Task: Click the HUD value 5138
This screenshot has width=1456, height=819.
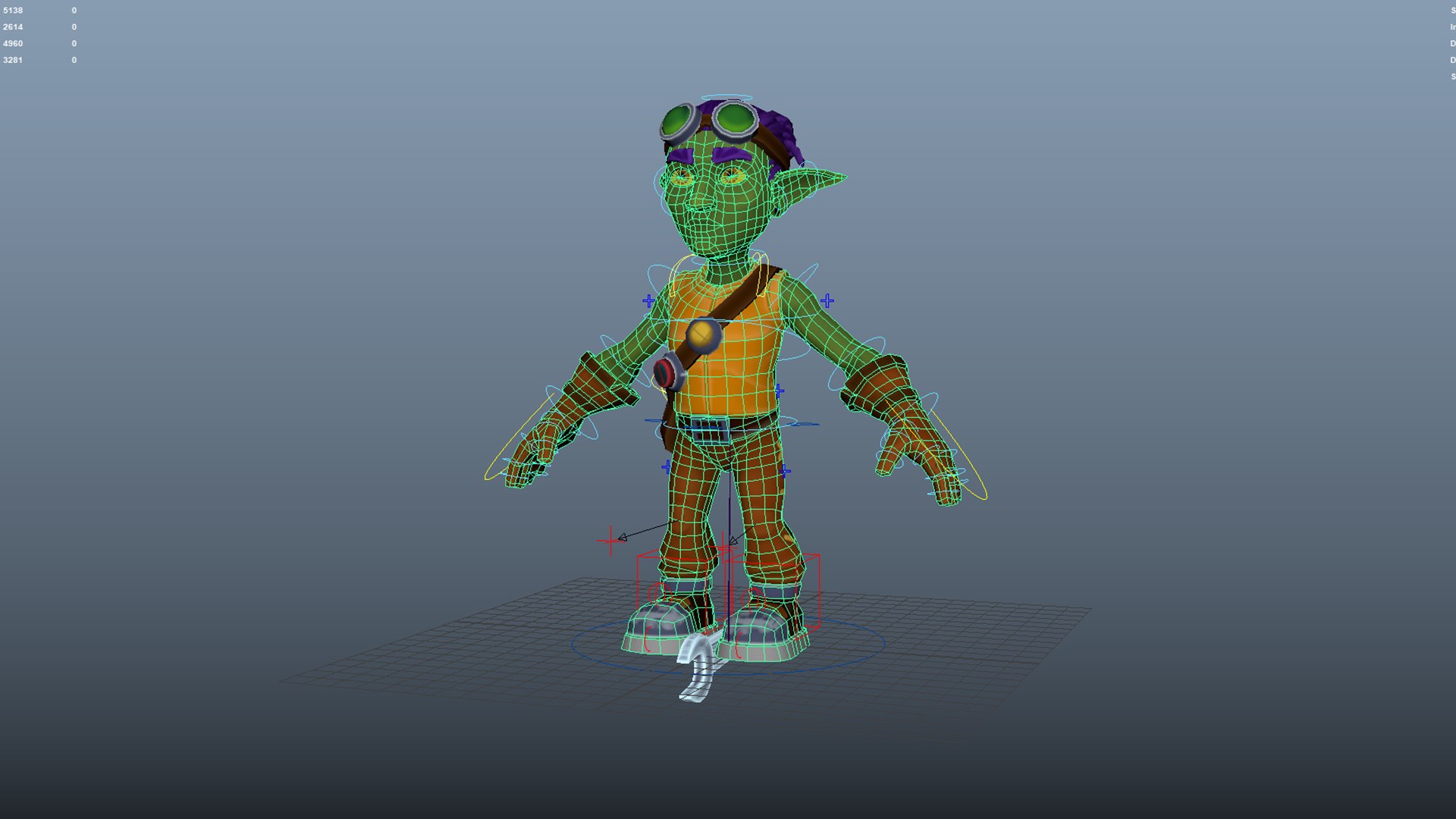Action: (x=13, y=11)
